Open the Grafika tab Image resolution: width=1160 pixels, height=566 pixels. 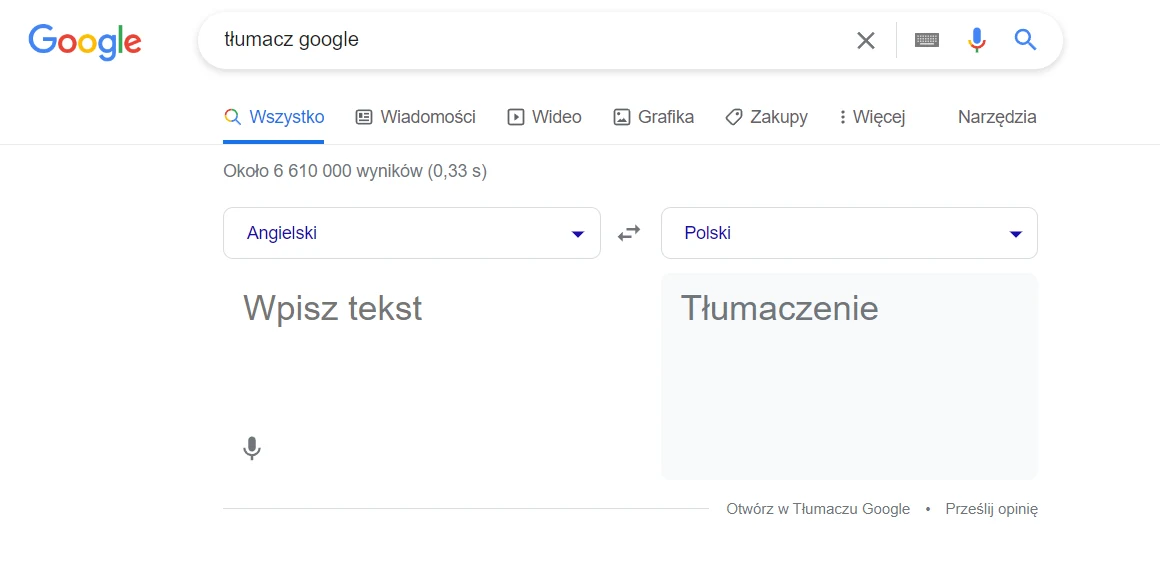coord(654,117)
